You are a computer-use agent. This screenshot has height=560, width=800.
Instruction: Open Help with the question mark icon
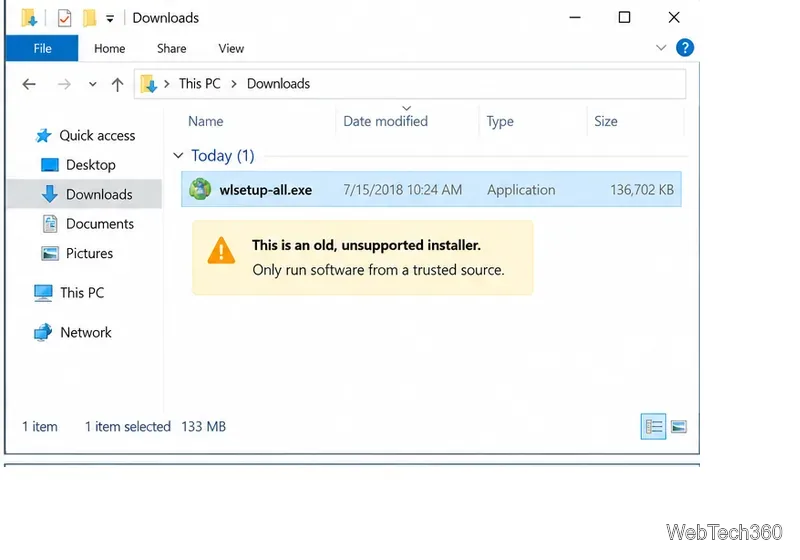click(x=685, y=48)
